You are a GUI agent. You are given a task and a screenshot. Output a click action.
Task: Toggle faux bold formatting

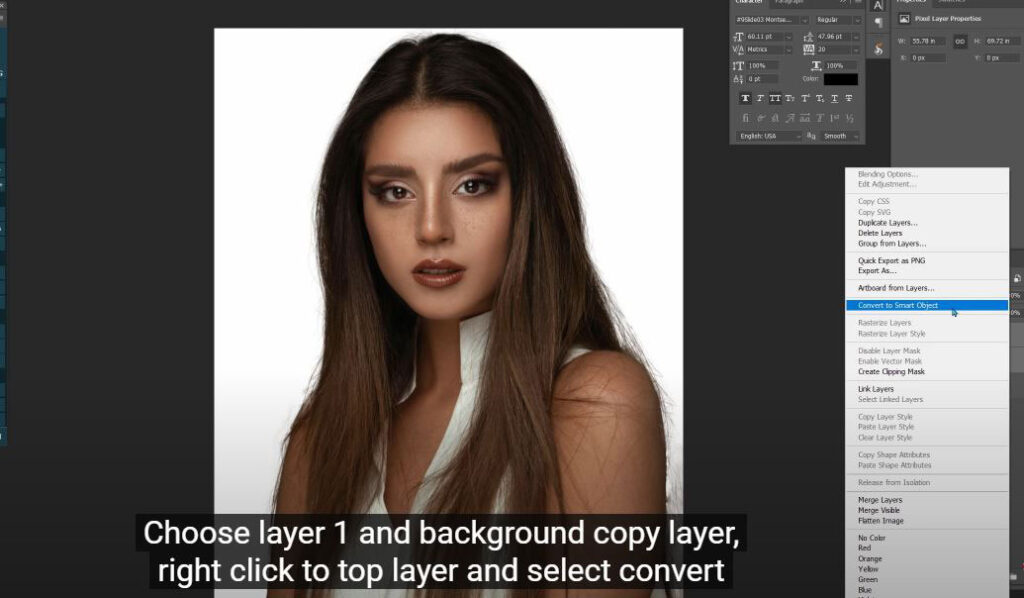pos(748,98)
